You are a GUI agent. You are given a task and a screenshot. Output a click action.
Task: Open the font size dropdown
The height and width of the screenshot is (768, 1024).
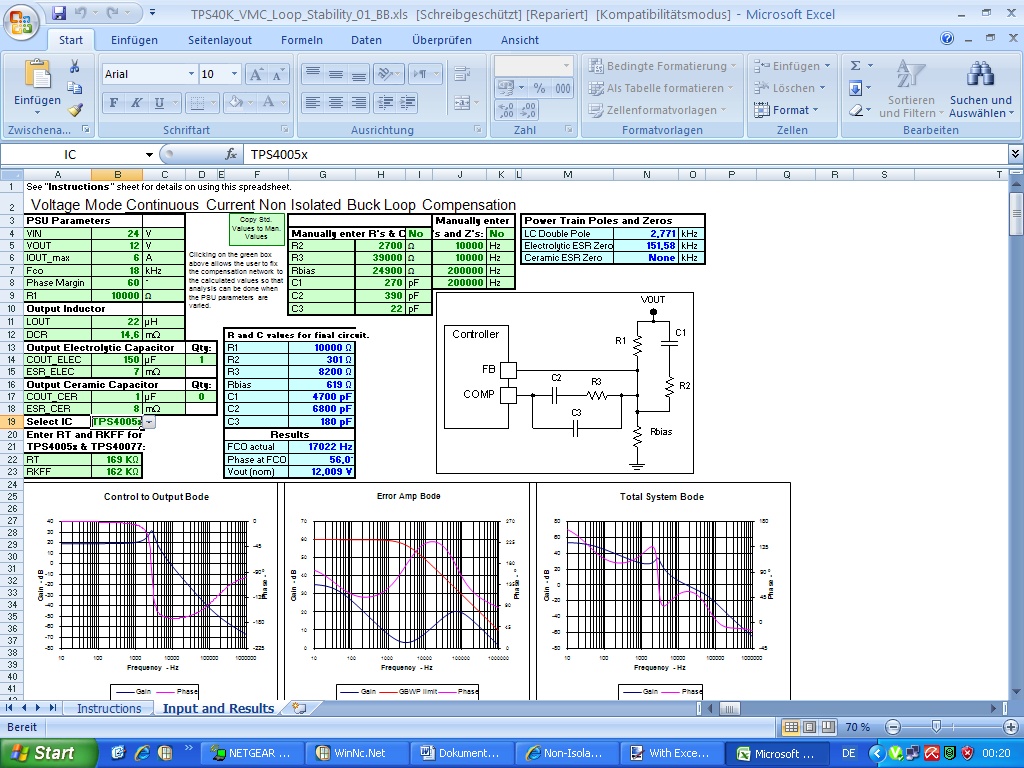coord(234,74)
